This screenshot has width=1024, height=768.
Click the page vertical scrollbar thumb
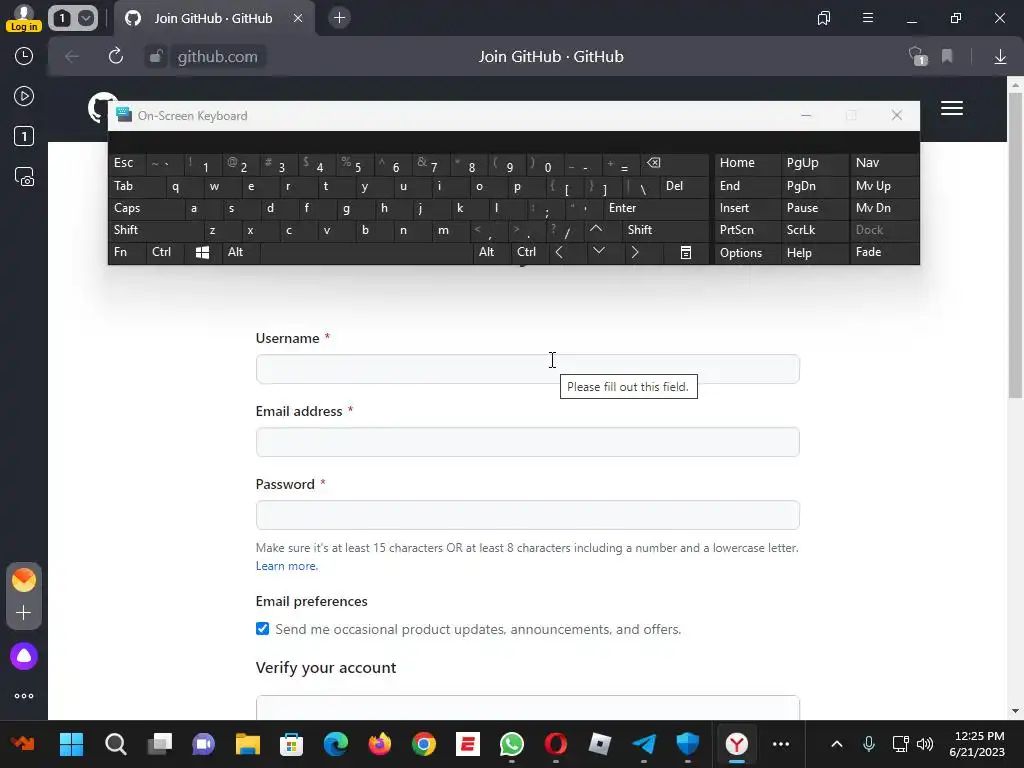coord(1015,245)
